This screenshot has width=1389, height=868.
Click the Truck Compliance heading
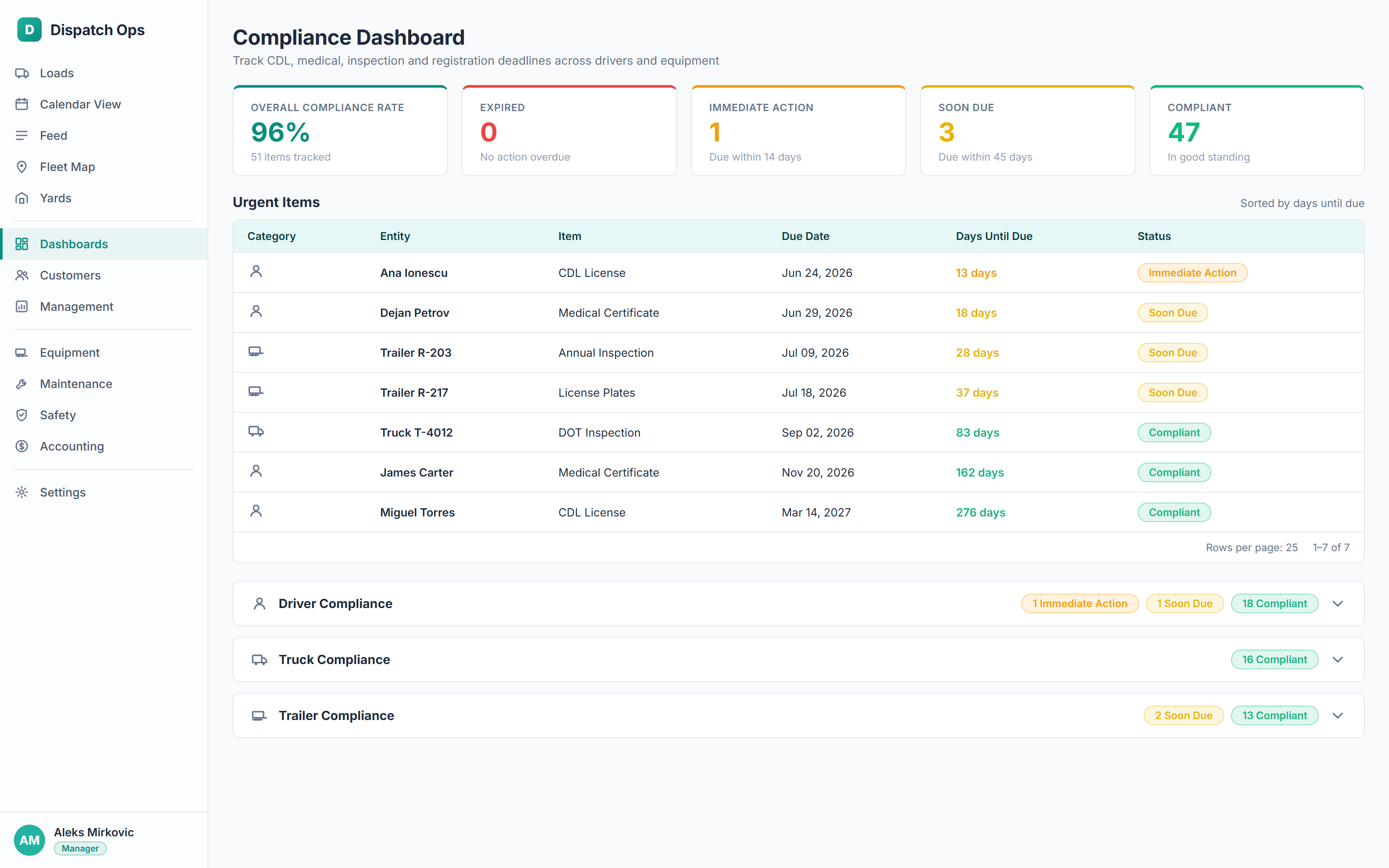click(334, 660)
